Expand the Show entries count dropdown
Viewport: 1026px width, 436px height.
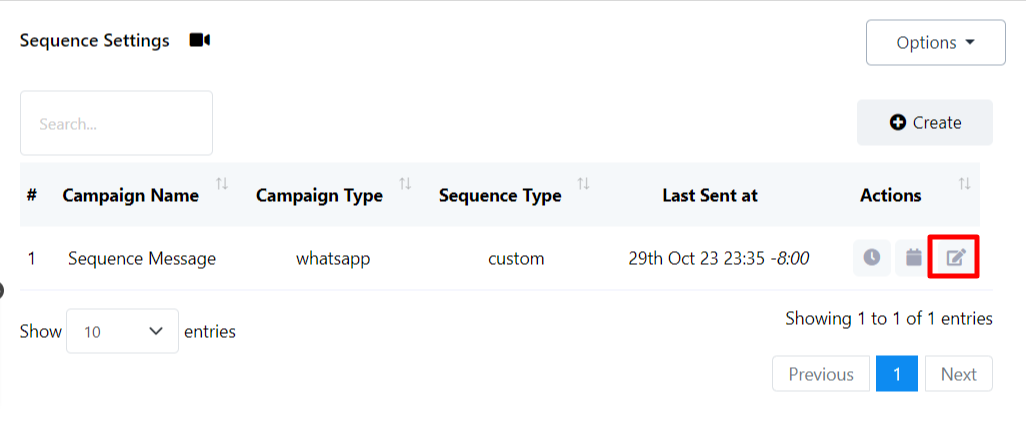click(122, 331)
